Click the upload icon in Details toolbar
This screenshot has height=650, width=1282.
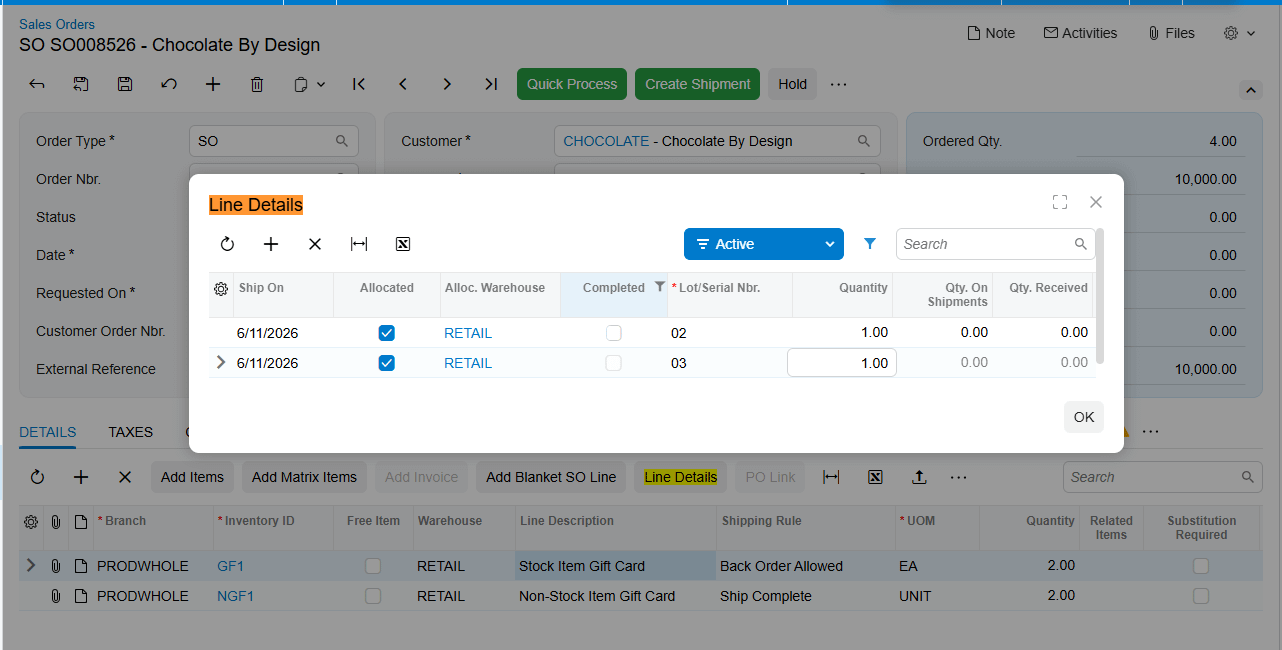coord(919,477)
